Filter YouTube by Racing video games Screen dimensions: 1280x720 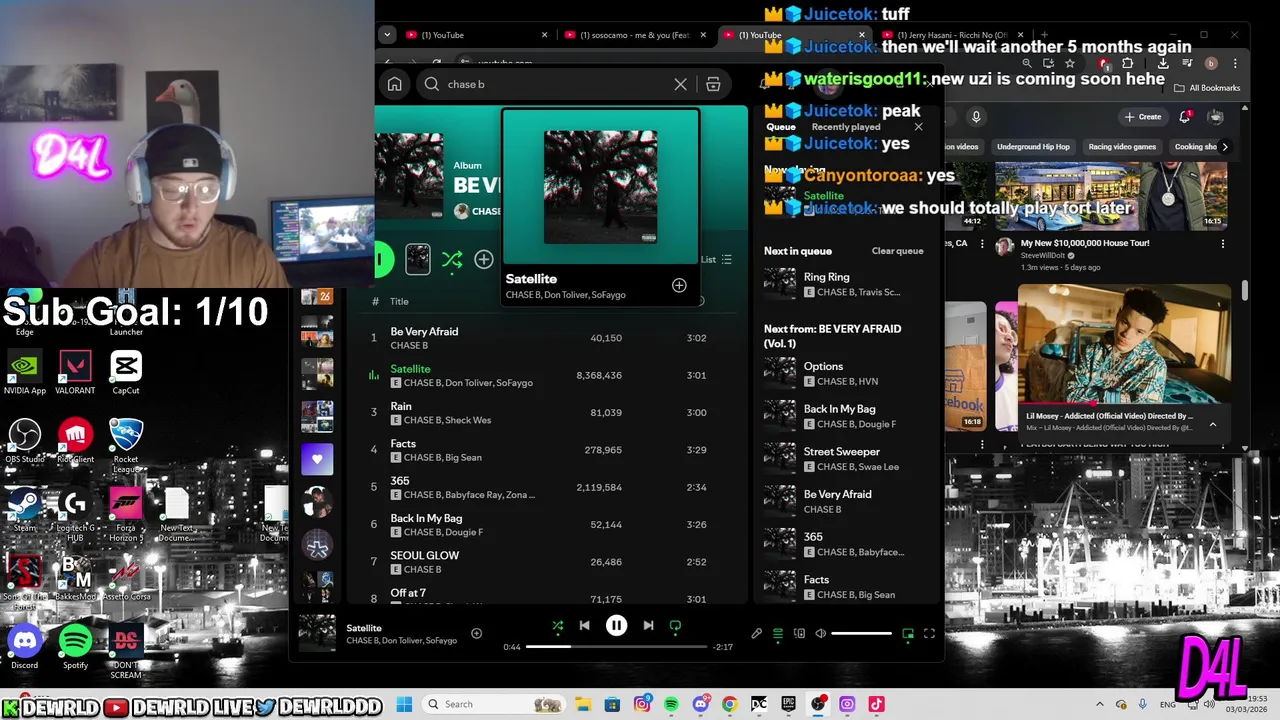1122,147
